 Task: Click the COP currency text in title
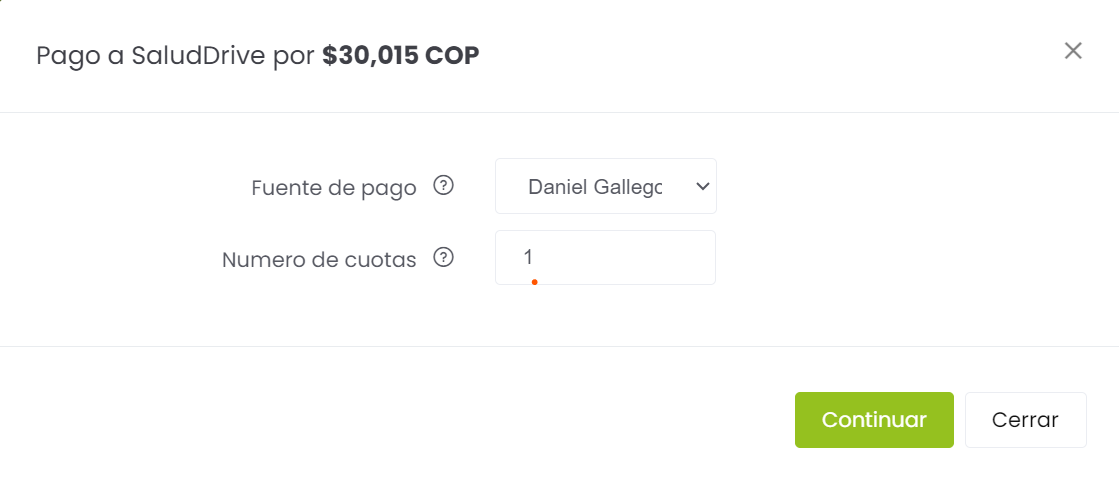[452, 55]
